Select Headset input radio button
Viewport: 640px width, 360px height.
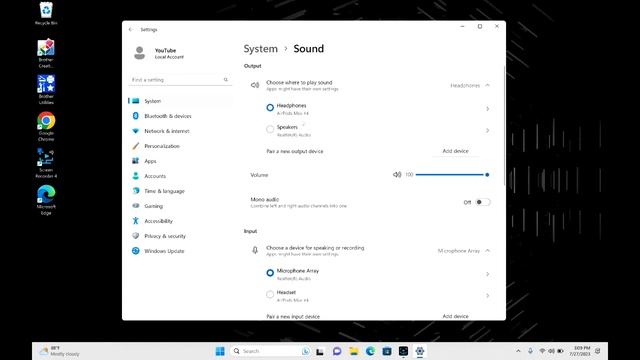[270, 295]
